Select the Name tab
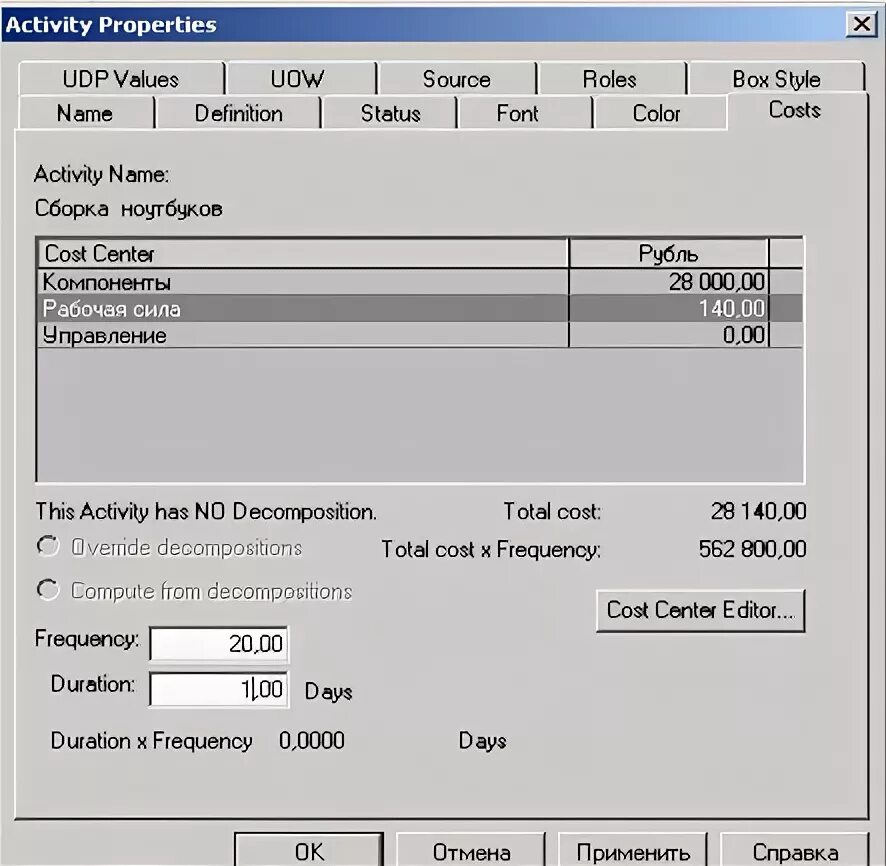 tap(86, 113)
